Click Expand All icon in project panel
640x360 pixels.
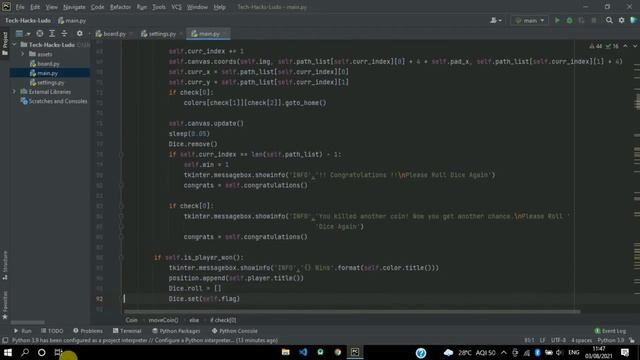click(52, 33)
